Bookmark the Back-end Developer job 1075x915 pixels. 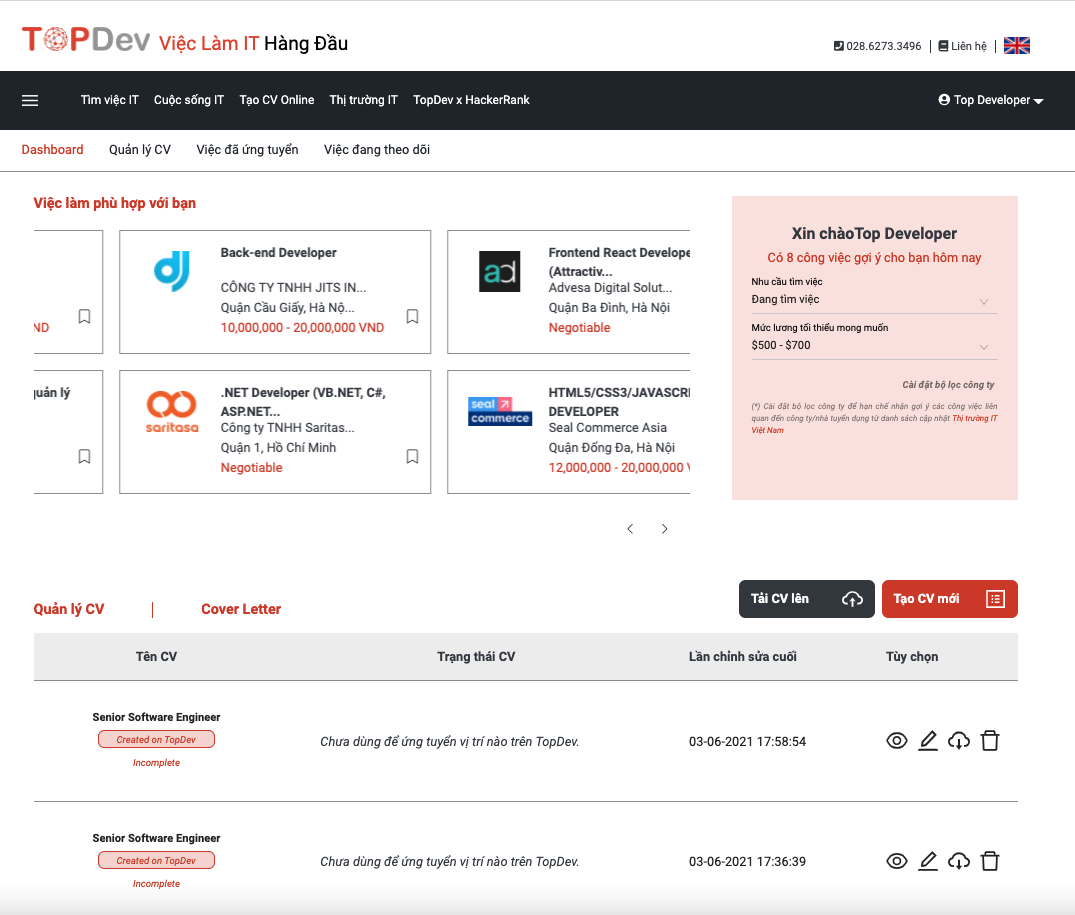(x=412, y=317)
